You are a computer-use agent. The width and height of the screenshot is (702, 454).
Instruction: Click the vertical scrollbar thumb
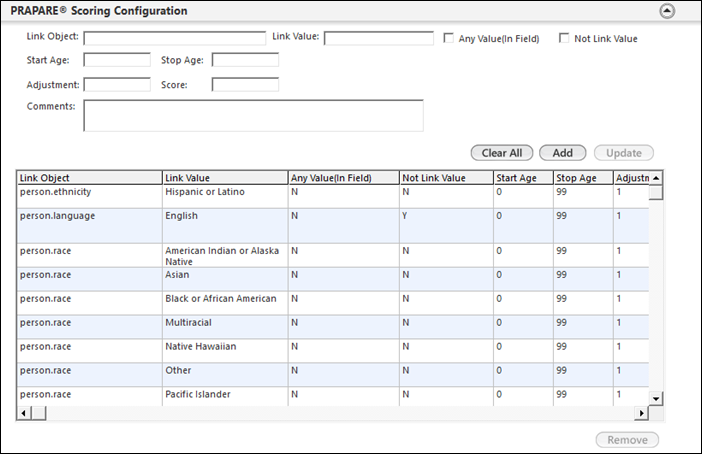[656, 192]
